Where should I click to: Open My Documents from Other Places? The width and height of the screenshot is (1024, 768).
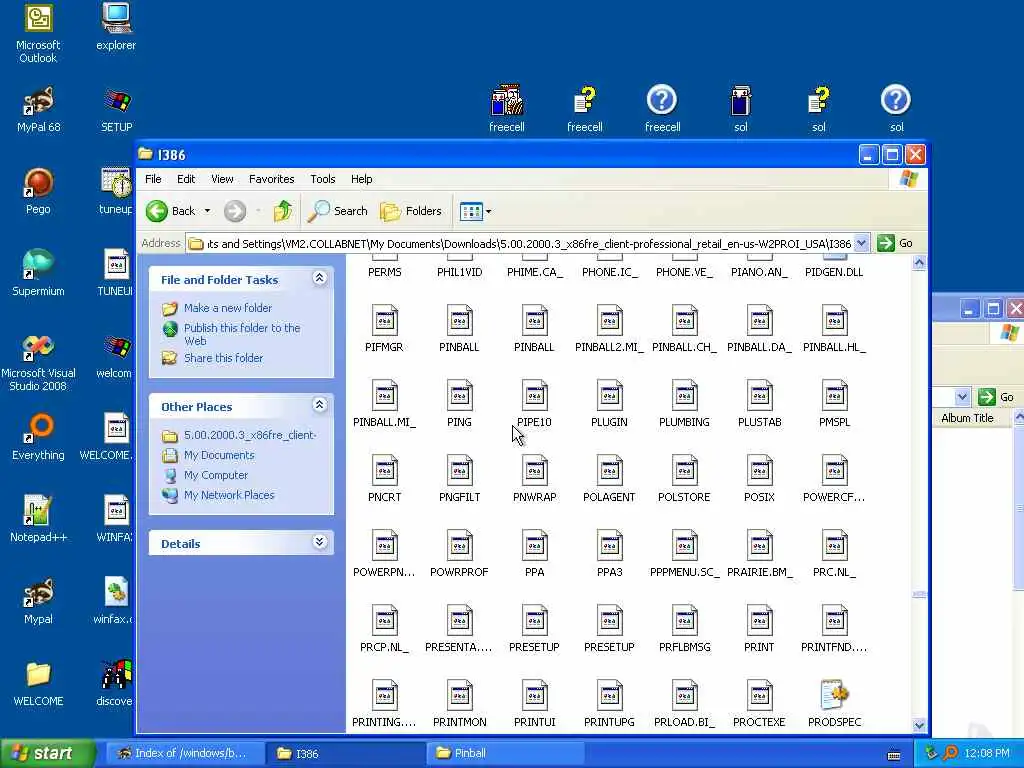point(219,455)
